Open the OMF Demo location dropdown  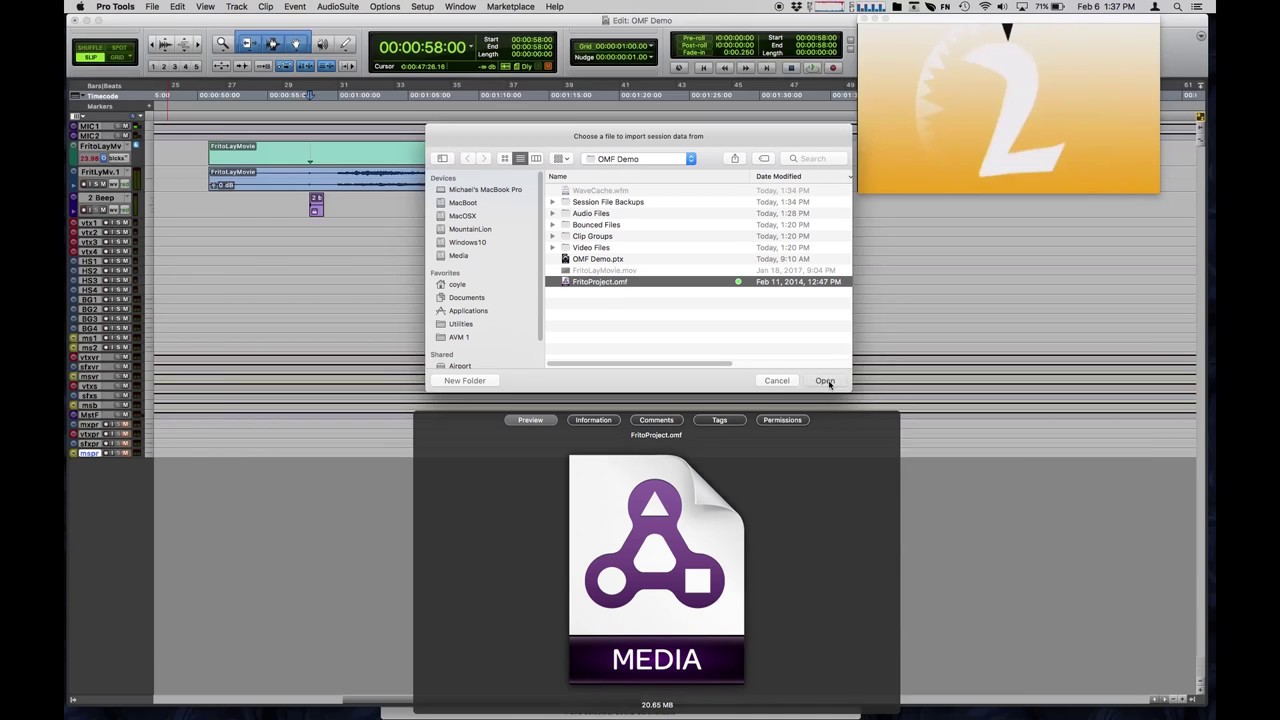pos(639,159)
